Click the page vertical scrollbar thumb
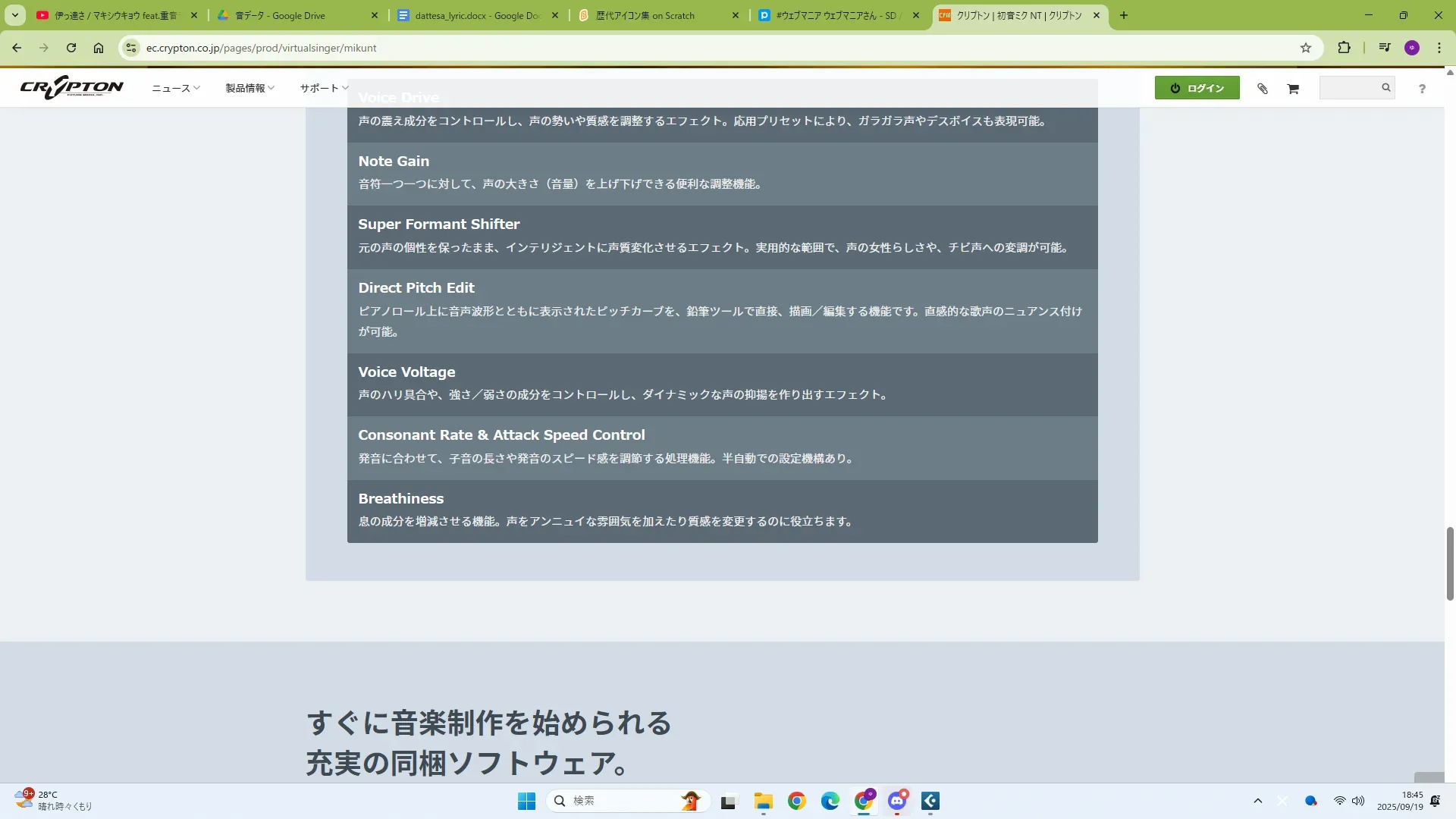Viewport: 1456px width, 819px height. (x=1450, y=563)
